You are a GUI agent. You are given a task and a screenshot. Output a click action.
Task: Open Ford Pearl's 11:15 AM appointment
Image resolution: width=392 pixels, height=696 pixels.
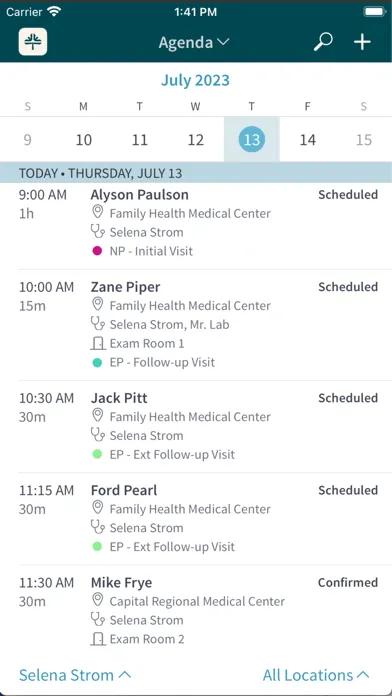click(196, 519)
